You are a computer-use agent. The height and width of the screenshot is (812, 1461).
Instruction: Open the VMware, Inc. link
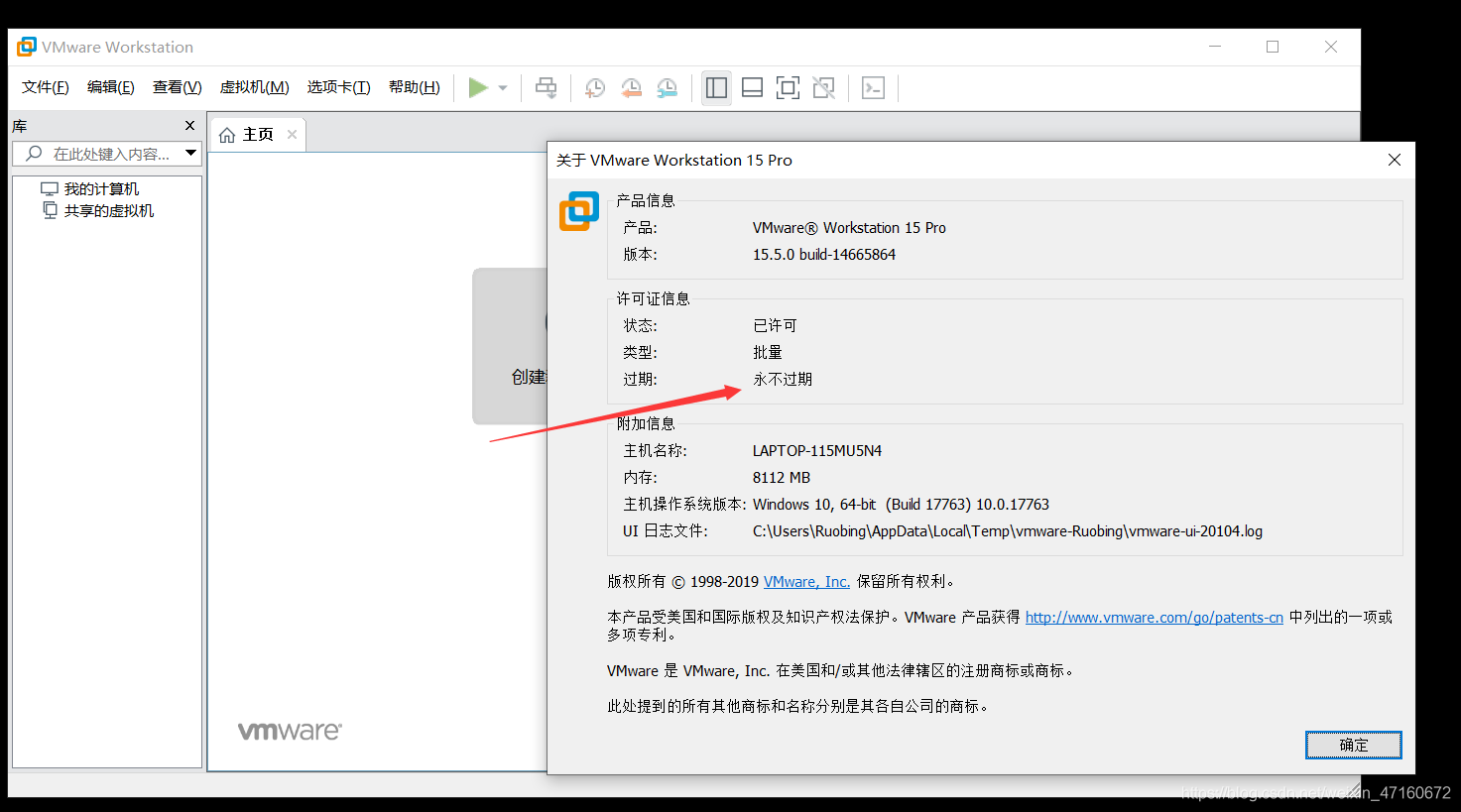coord(806,582)
